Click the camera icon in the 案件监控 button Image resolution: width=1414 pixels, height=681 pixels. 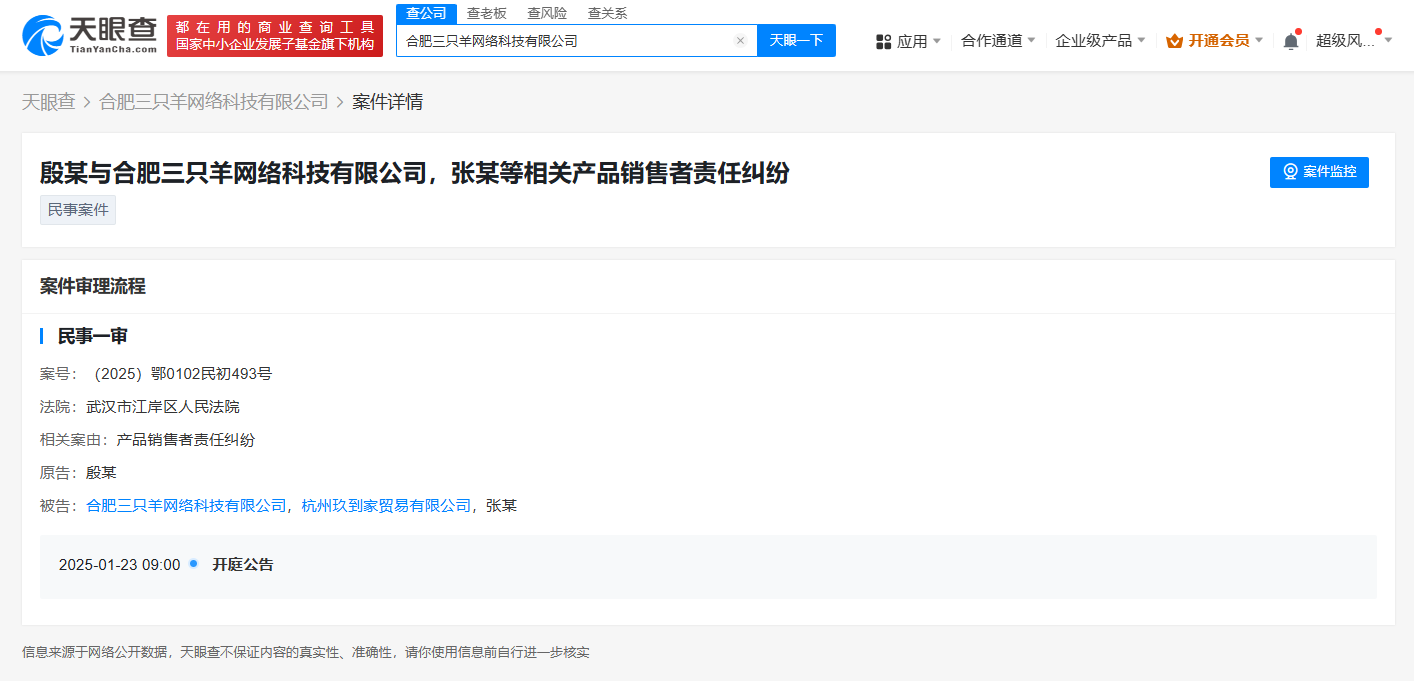pyautogui.click(x=1290, y=172)
